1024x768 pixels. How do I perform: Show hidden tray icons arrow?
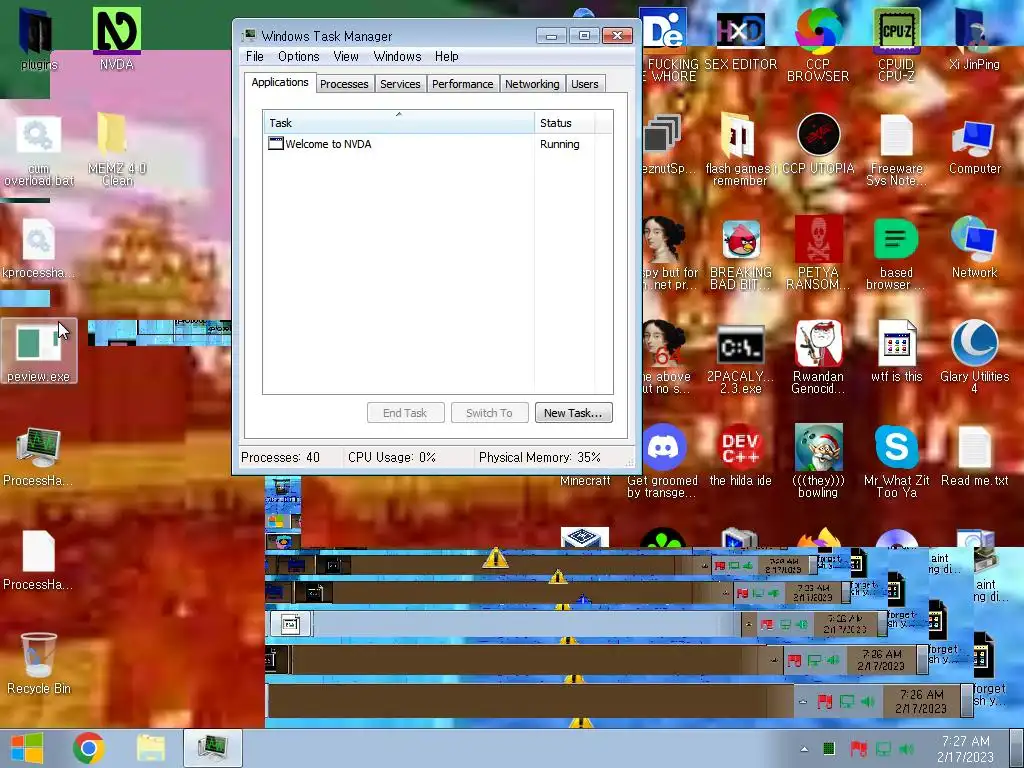tap(804, 749)
